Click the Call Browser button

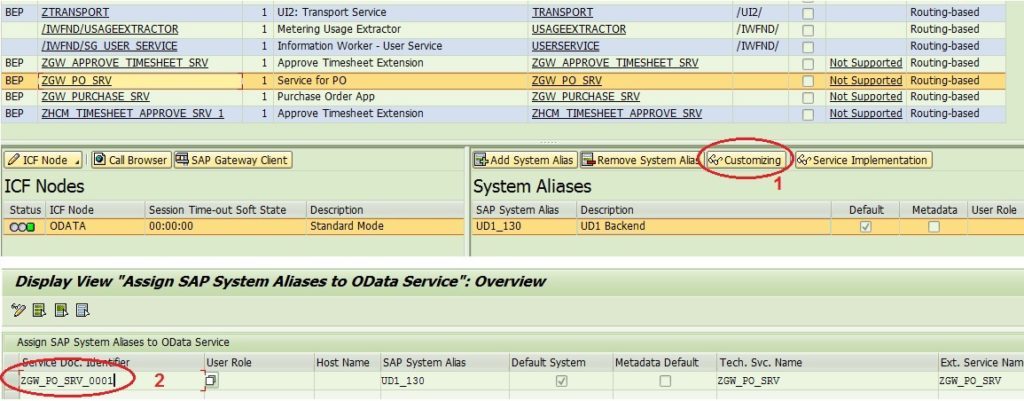coord(131,160)
